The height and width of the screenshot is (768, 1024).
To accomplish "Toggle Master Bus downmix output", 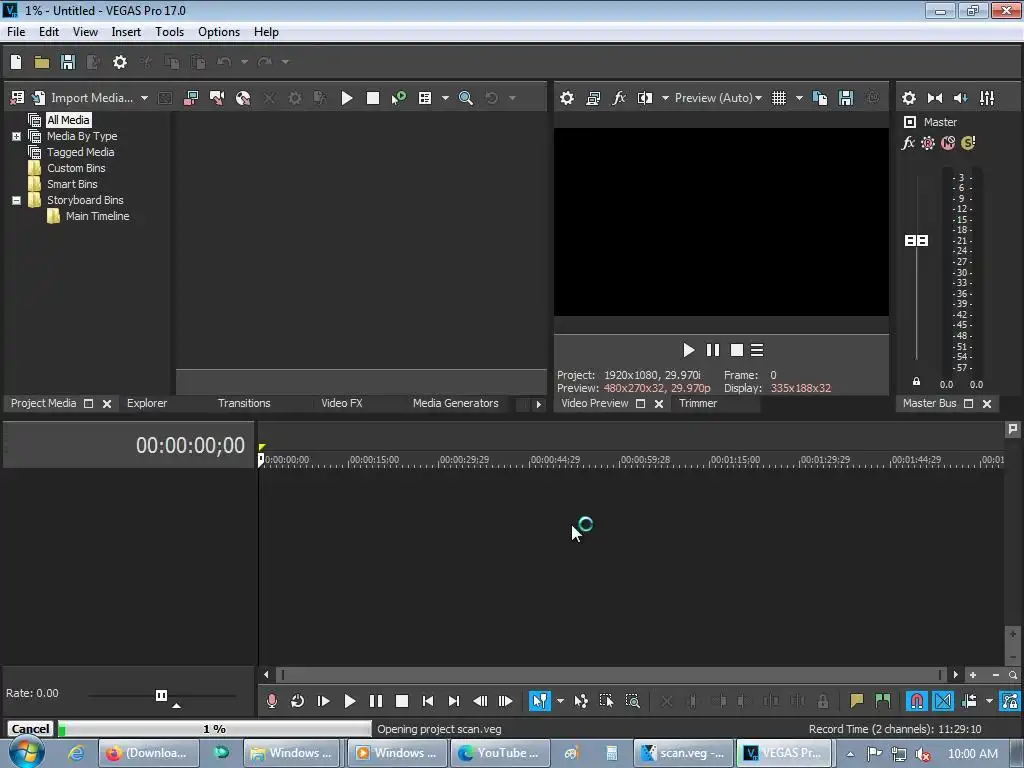I will tap(935, 98).
